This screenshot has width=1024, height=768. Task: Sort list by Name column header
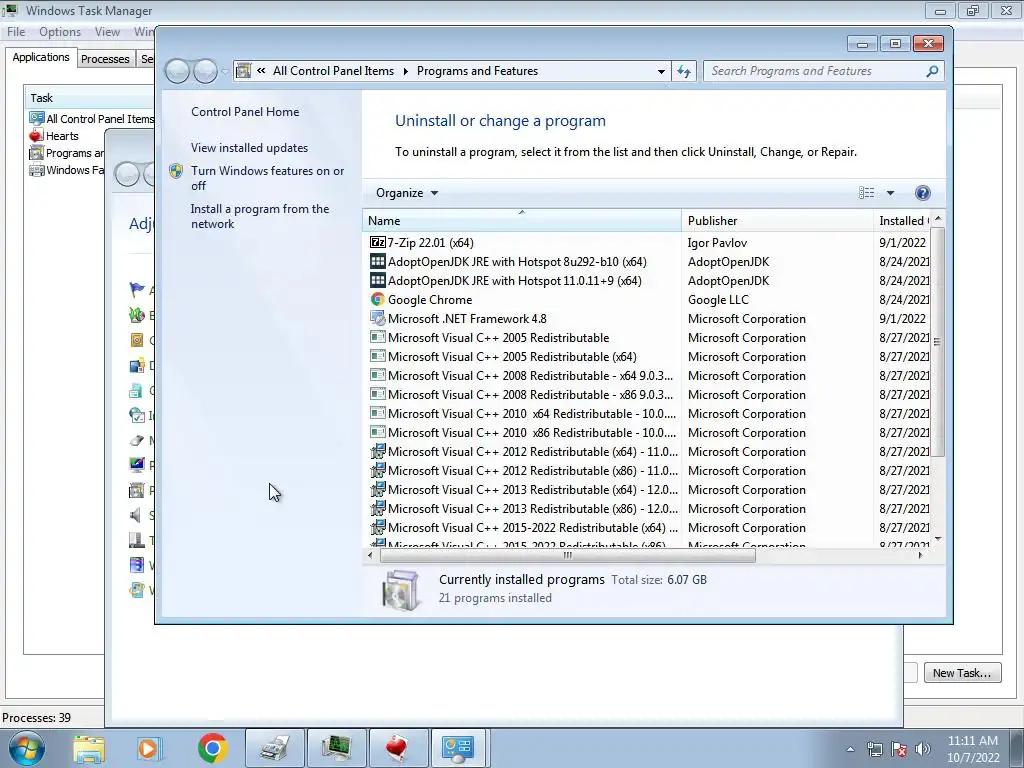pyautogui.click(x=522, y=221)
